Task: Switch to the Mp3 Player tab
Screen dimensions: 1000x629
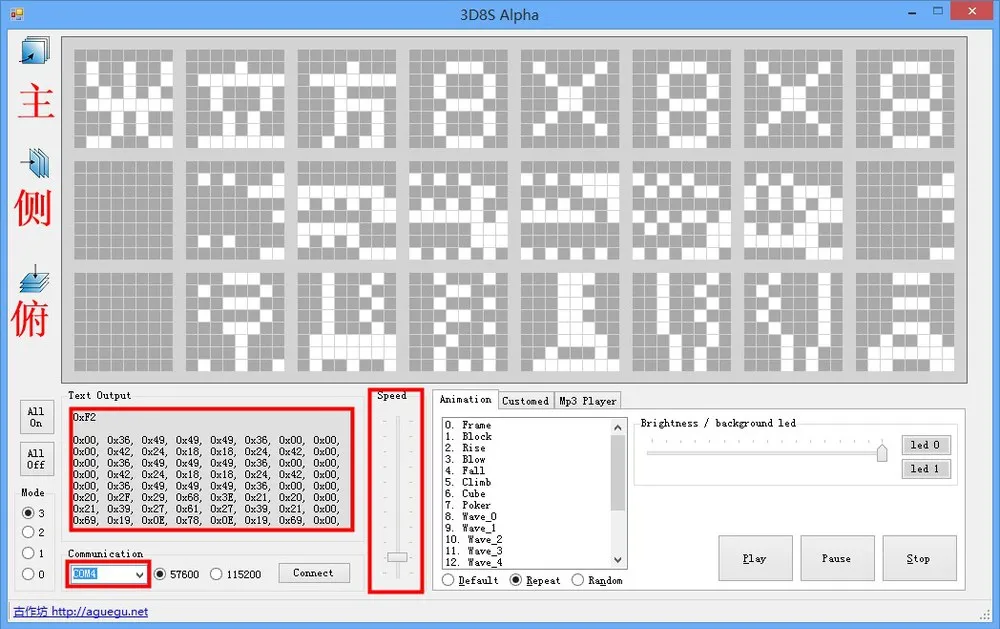Action: point(587,401)
